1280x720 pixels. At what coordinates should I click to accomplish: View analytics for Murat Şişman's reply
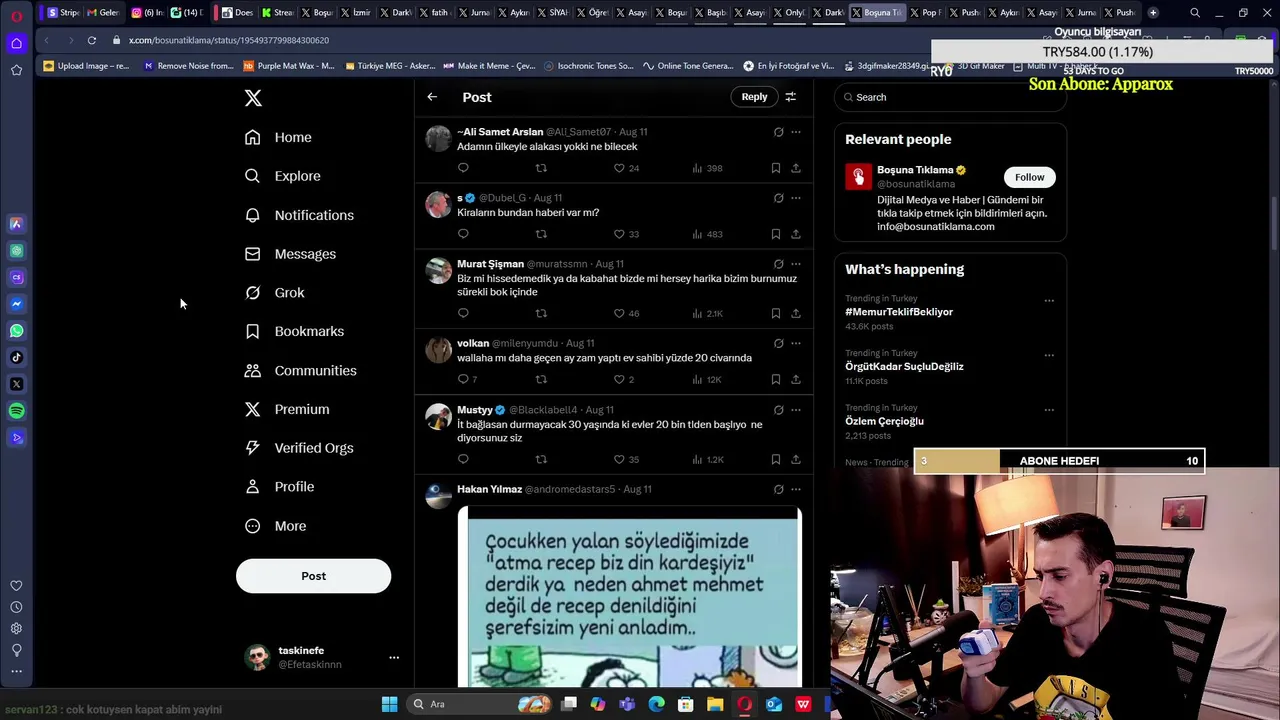click(x=698, y=313)
